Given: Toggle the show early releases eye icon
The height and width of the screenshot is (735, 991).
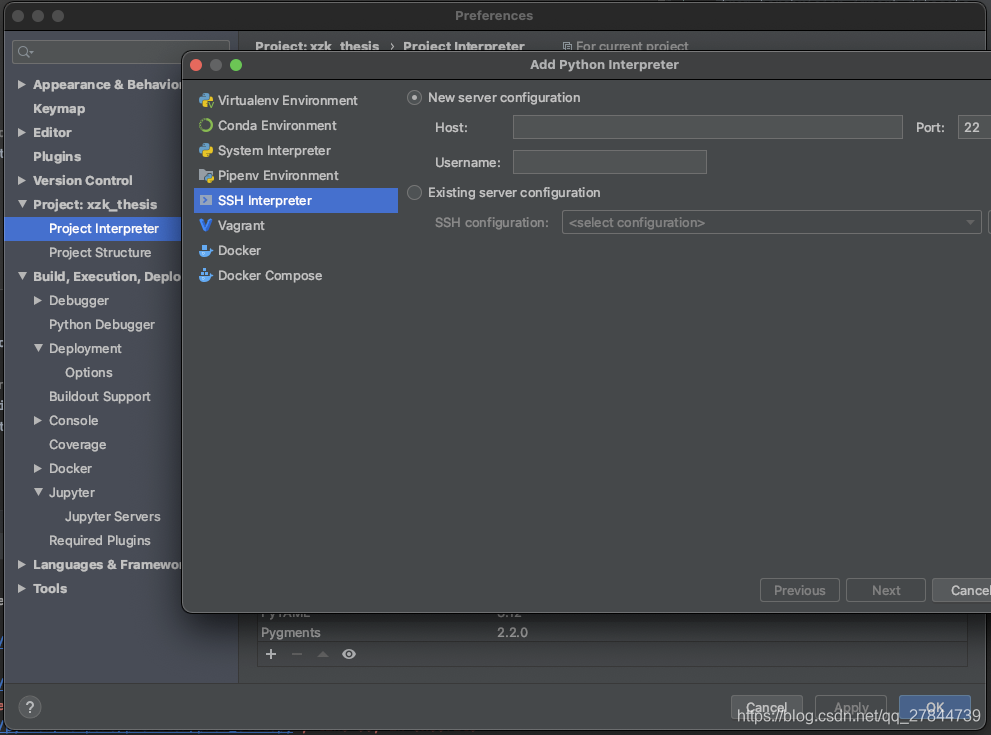Looking at the screenshot, I should coord(349,654).
